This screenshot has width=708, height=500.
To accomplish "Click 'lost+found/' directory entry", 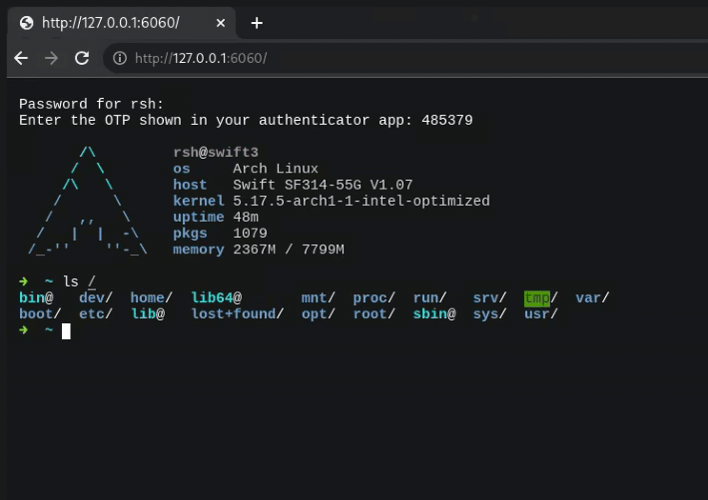I will (x=238, y=314).
